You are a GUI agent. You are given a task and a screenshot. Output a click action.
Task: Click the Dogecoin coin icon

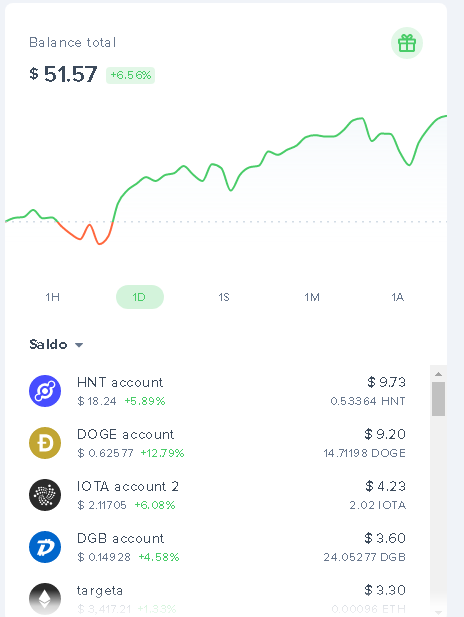click(45, 443)
